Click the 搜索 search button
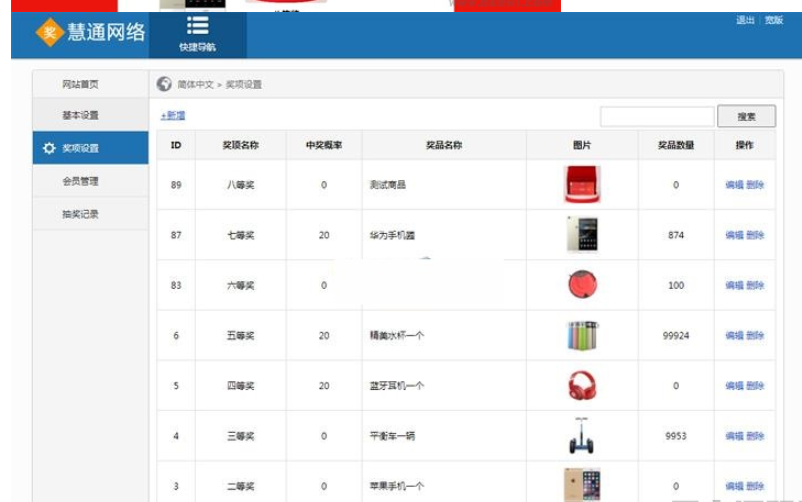Screen dimensions: 802x502 (x=746, y=116)
